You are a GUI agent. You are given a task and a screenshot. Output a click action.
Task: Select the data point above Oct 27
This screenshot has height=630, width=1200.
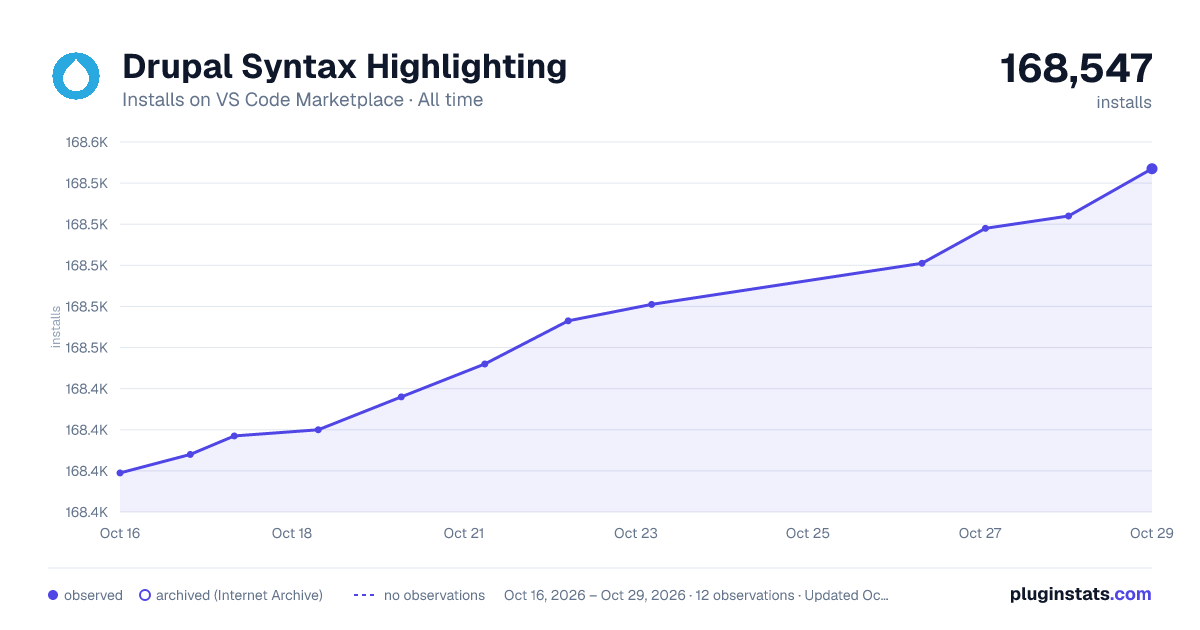(x=985, y=228)
